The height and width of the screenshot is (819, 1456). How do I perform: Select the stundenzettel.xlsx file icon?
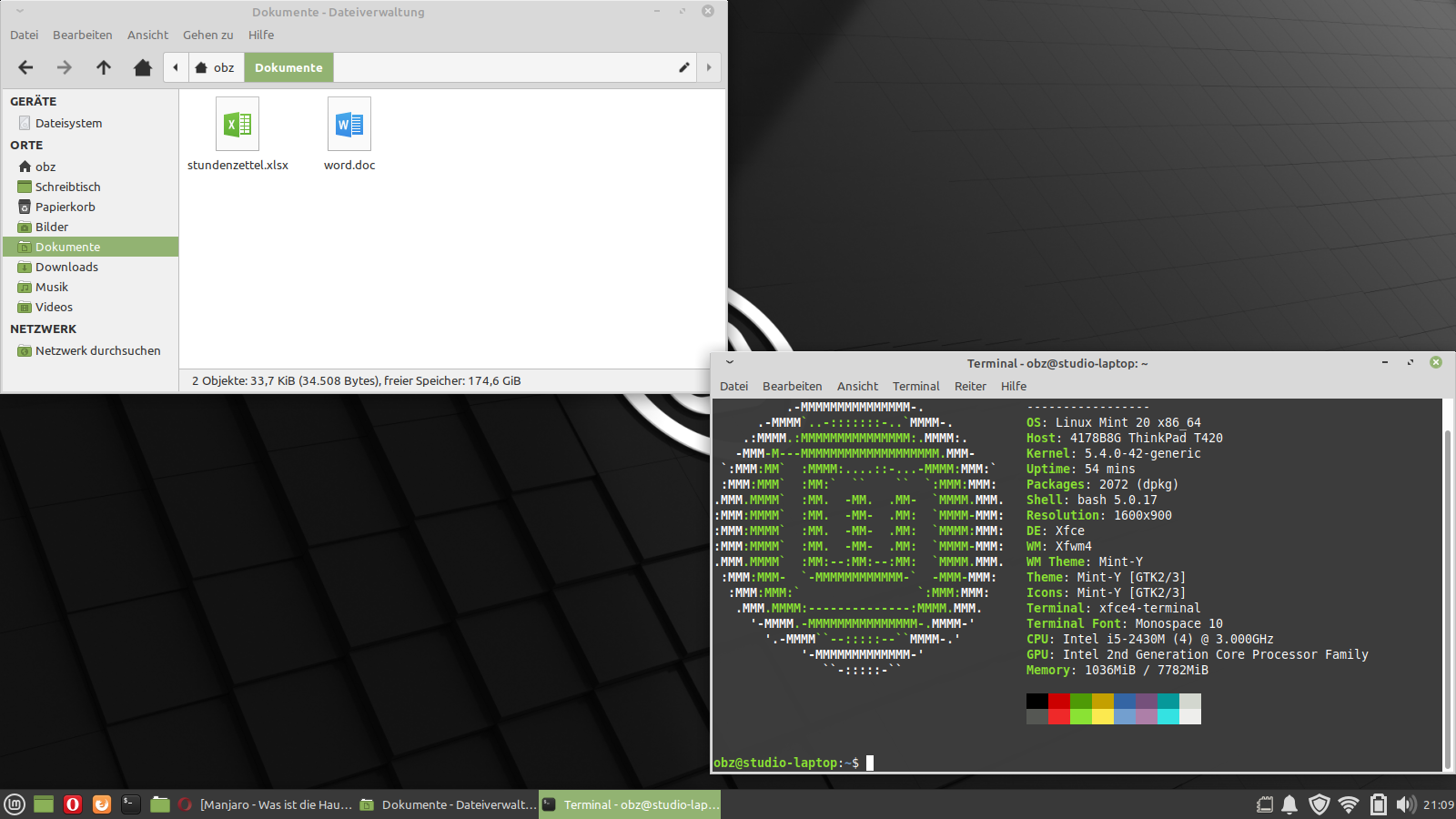[238, 124]
